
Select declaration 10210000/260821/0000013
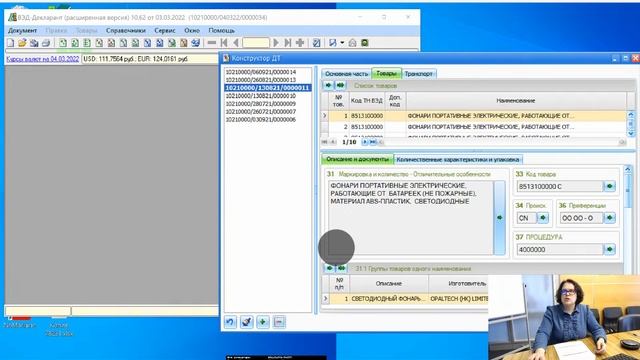tap(261, 80)
